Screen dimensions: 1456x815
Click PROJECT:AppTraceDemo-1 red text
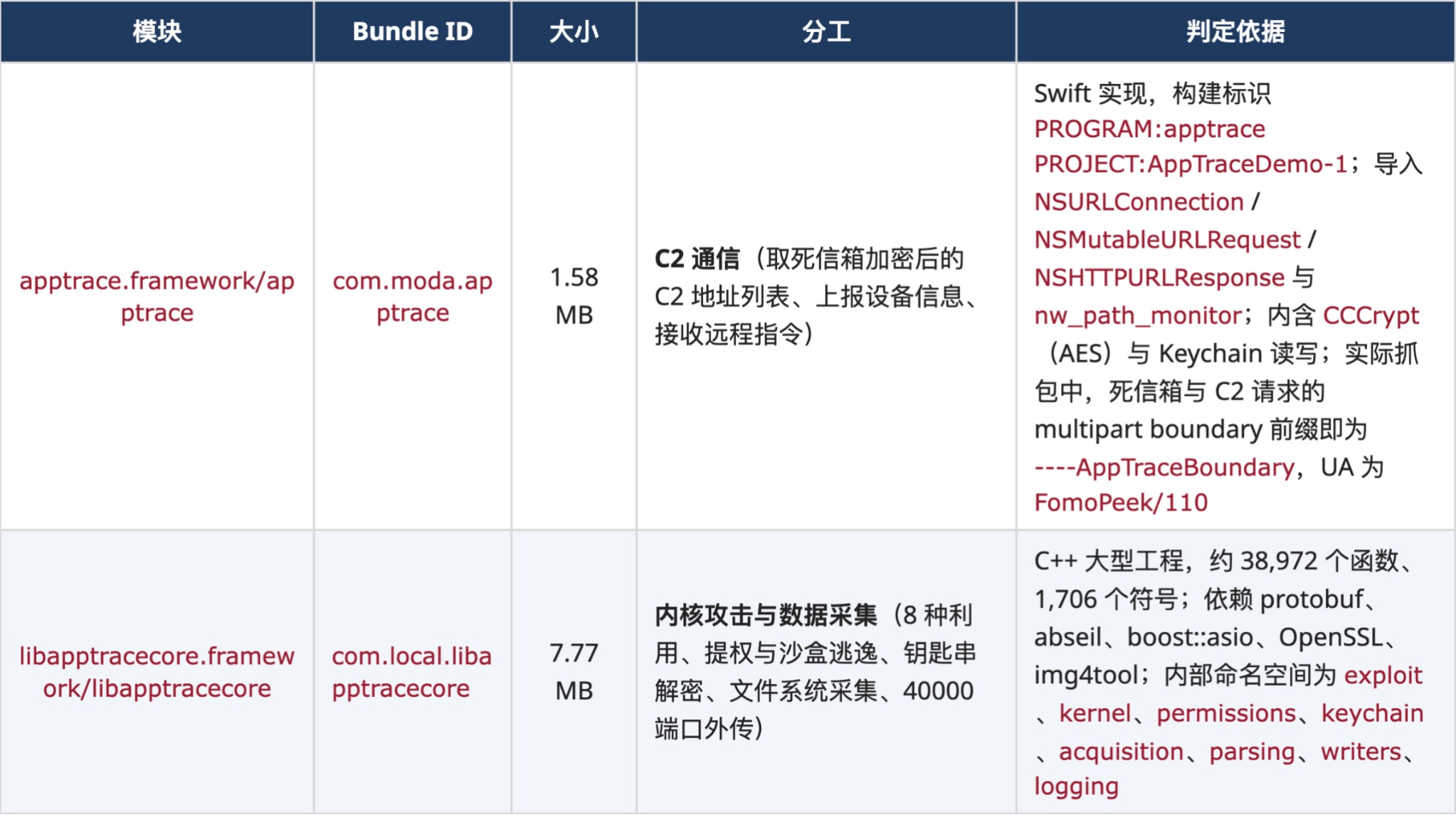1191,164
